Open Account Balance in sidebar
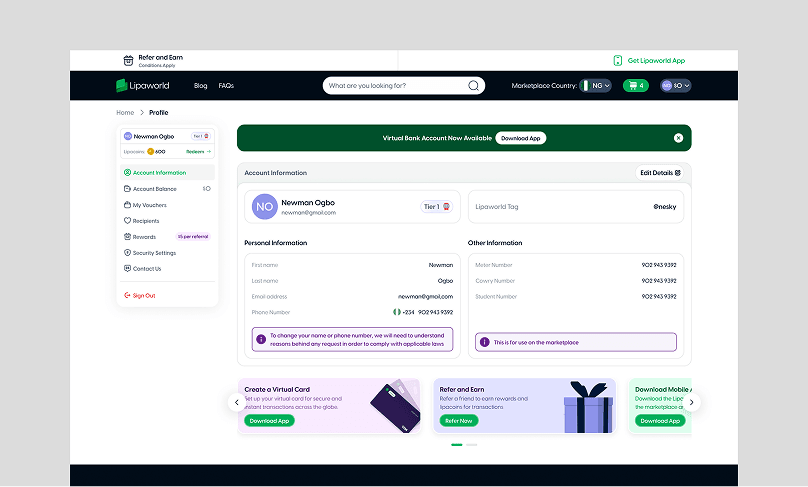The width and height of the screenshot is (808, 487). tap(167, 189)
